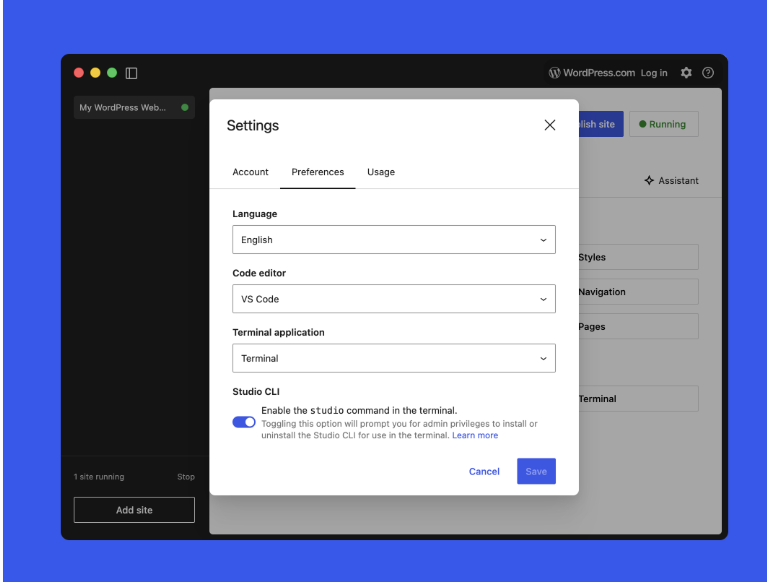This screenshot has height=582, width=767.
Task: Select the Preferences tab
Action: (318, 172)
